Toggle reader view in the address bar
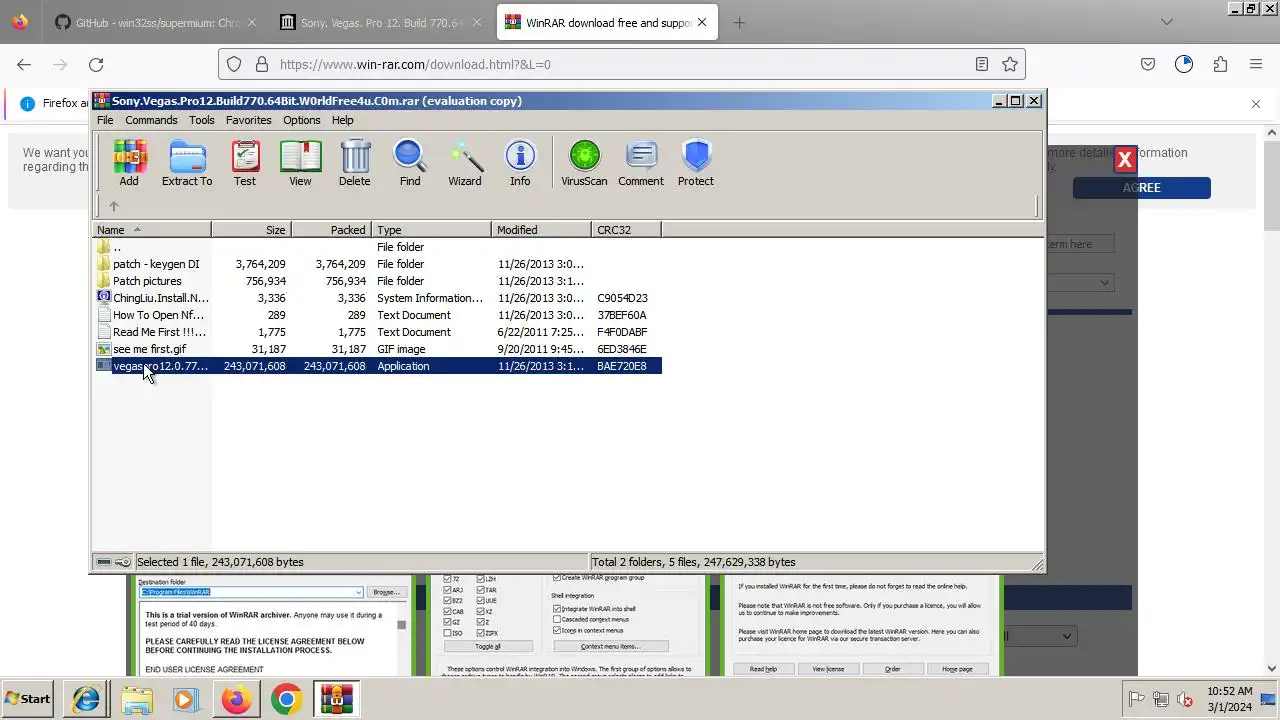The height and width of the screenshot is (720, 1280). click(982, 64)
